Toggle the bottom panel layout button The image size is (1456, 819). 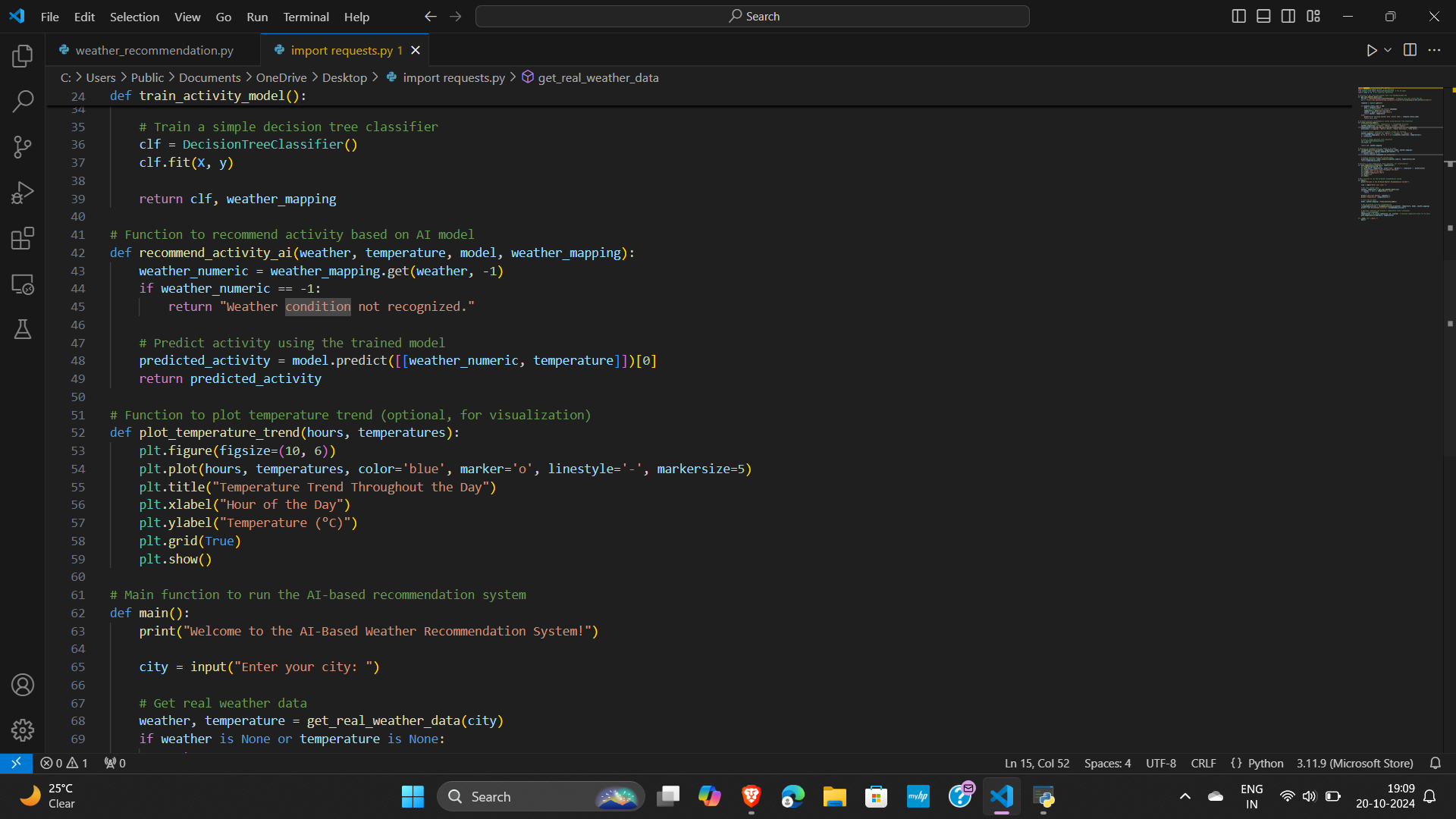(1263, 16)
